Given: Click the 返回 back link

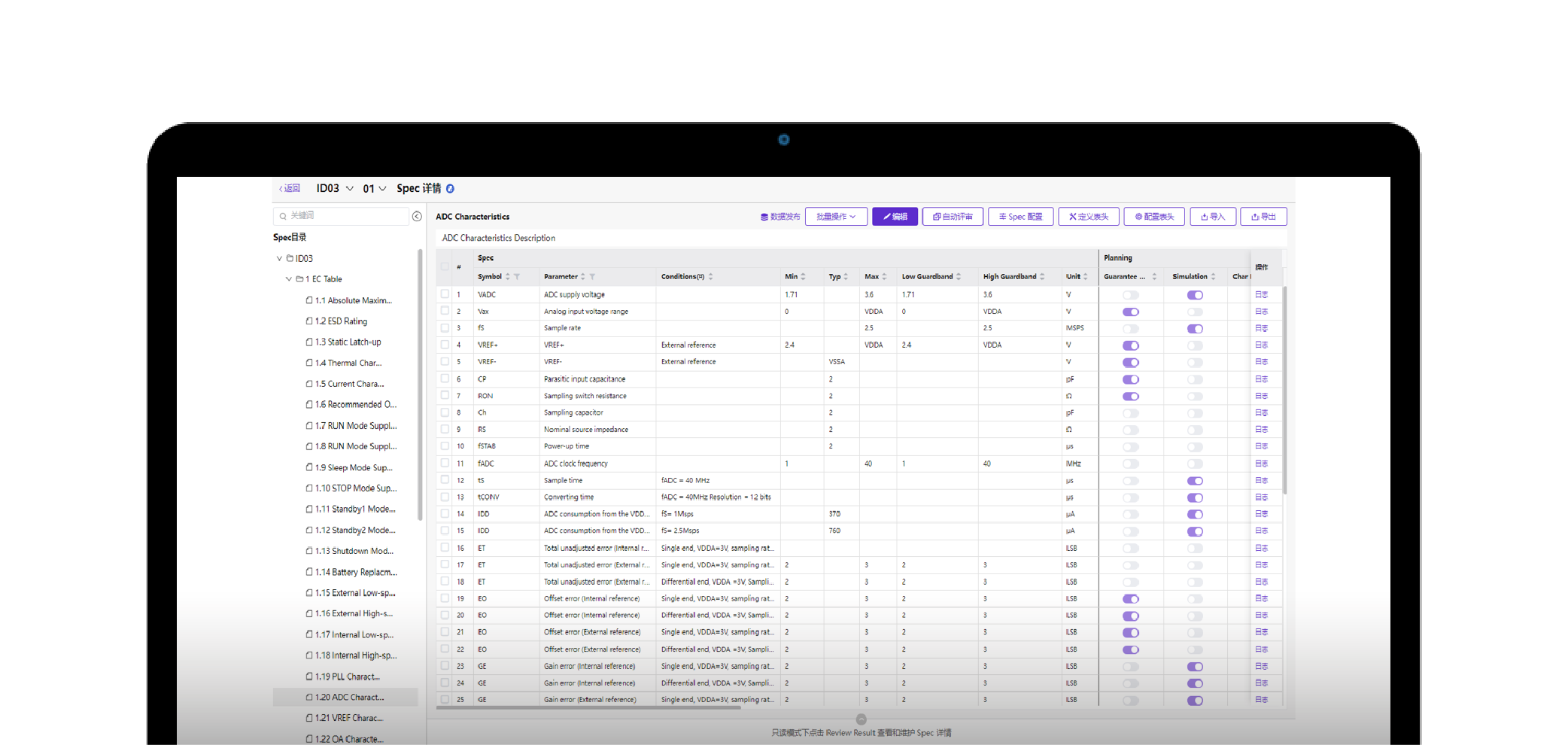Looking at the screenshot, I should coord(290,188).
